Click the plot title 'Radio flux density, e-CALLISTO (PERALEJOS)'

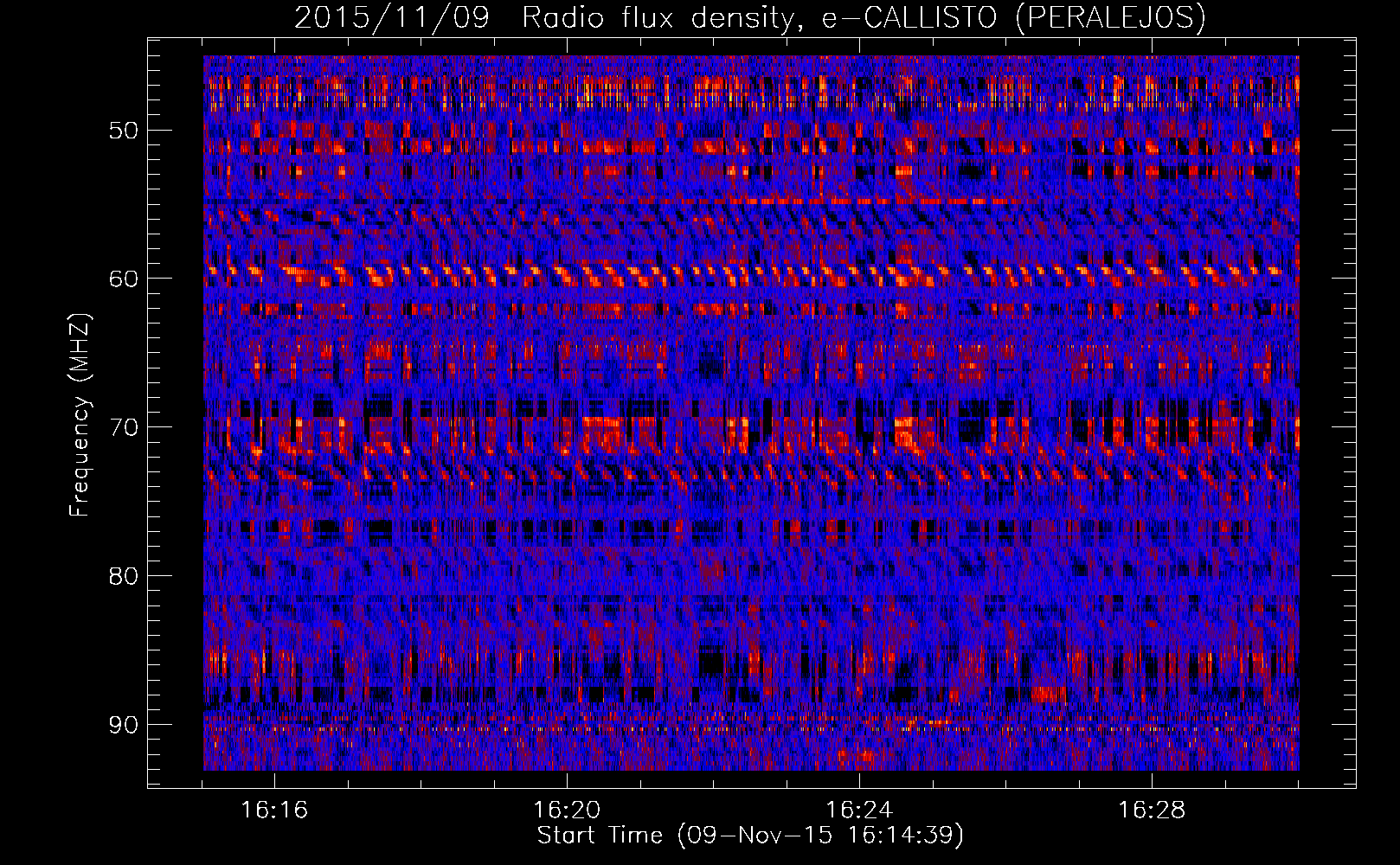click(864, 18)
